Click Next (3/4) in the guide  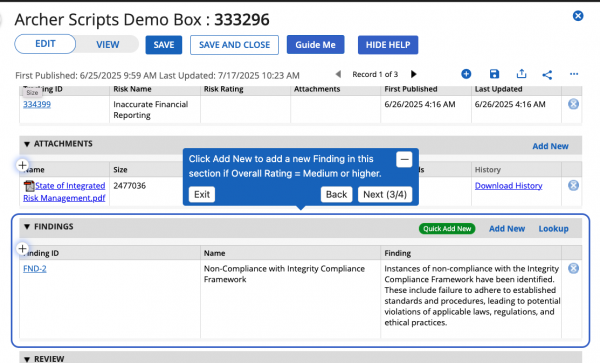(385, 194)
